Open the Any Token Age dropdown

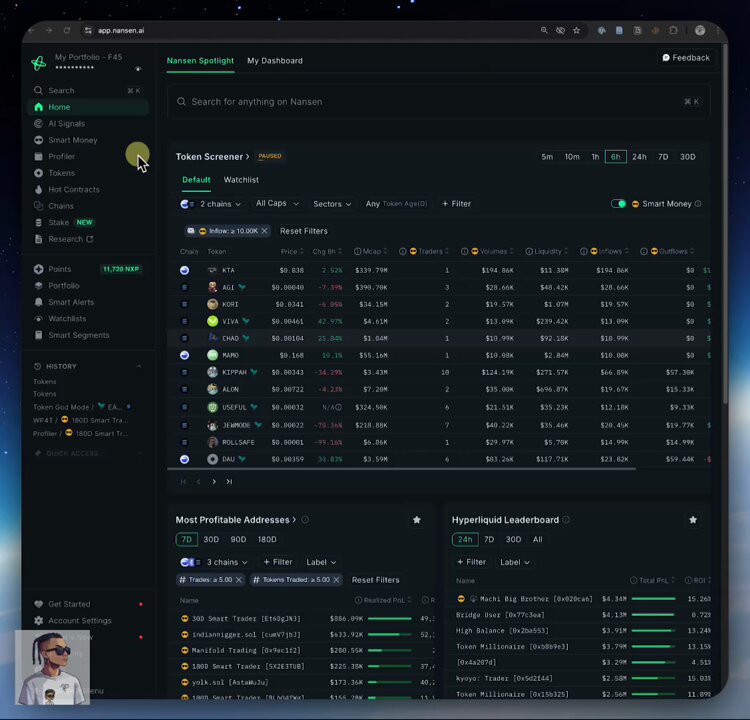coord(396,204)
